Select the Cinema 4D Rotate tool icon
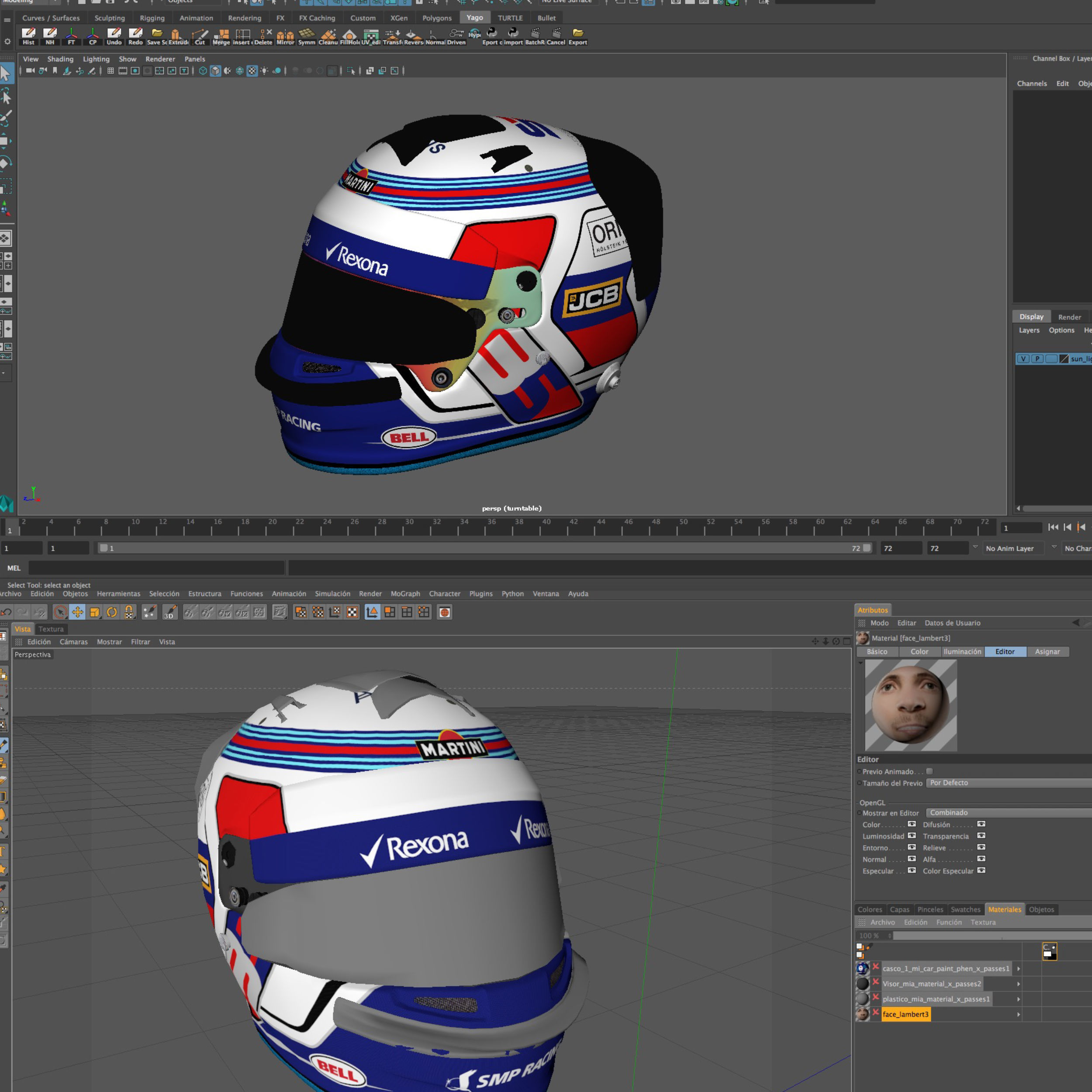The width and height of the screenshot is (1092, 1092). pos(112,612)
